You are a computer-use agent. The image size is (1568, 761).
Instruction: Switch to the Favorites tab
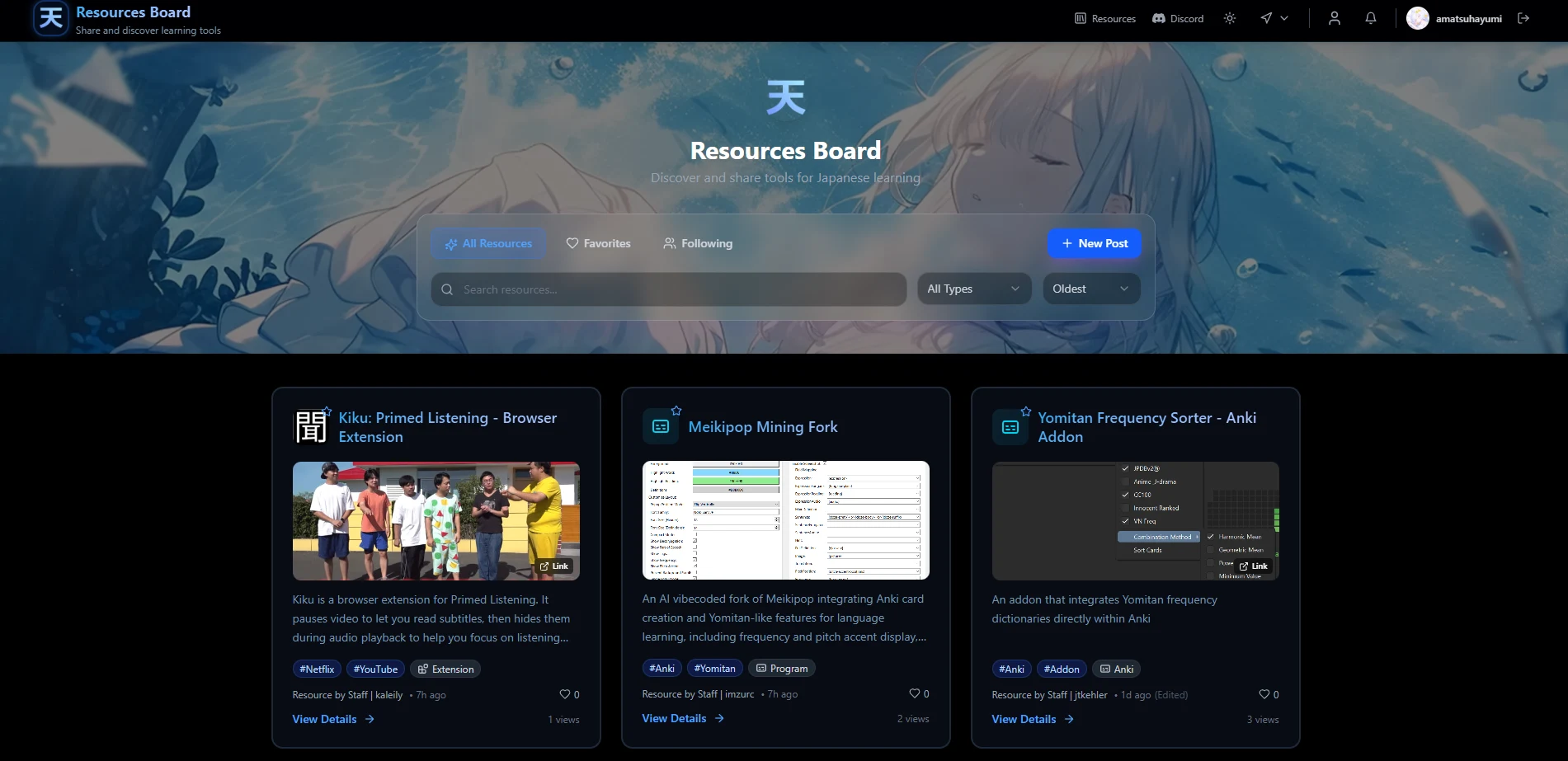pos(598,243)
